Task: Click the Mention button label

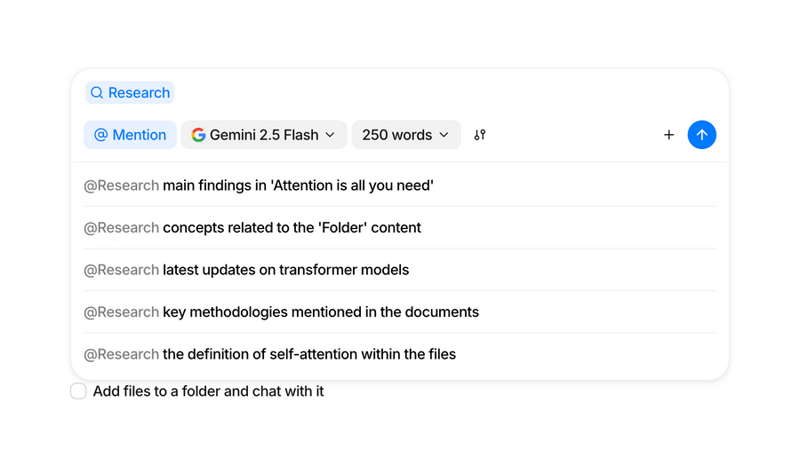Action: (139, 135)
